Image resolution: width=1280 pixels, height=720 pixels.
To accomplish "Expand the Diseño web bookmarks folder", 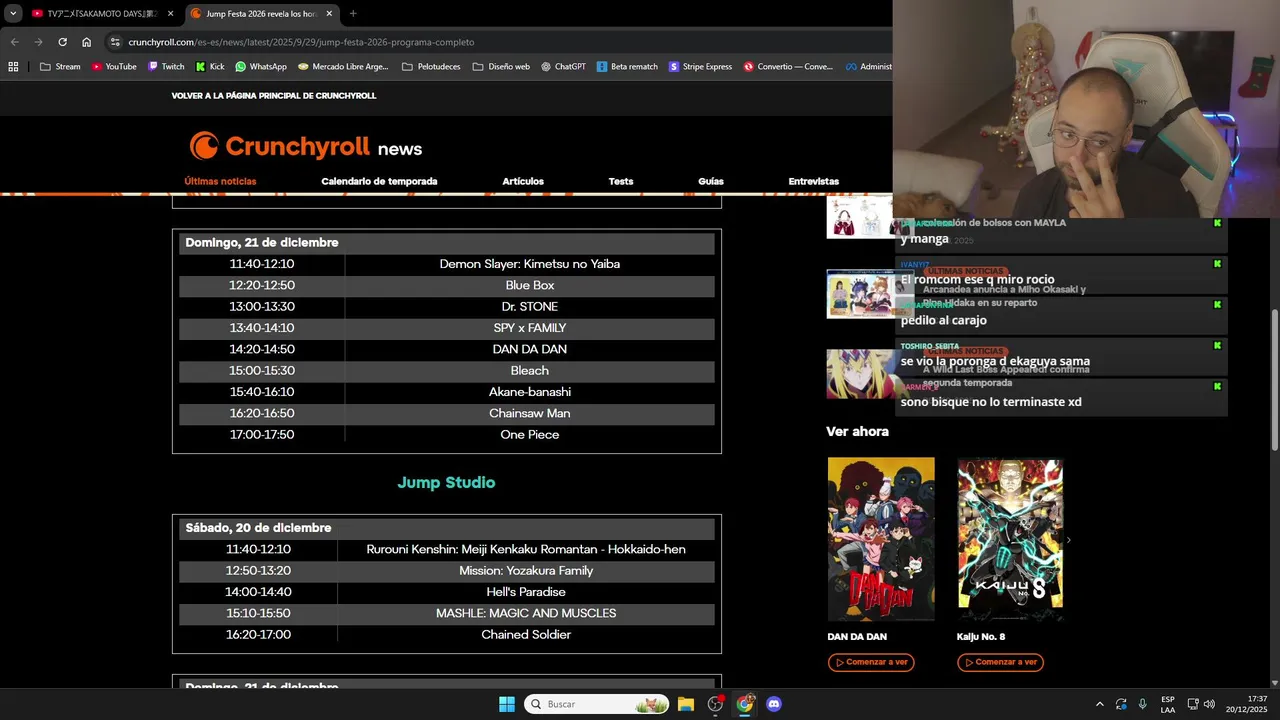I will (501, 67).
